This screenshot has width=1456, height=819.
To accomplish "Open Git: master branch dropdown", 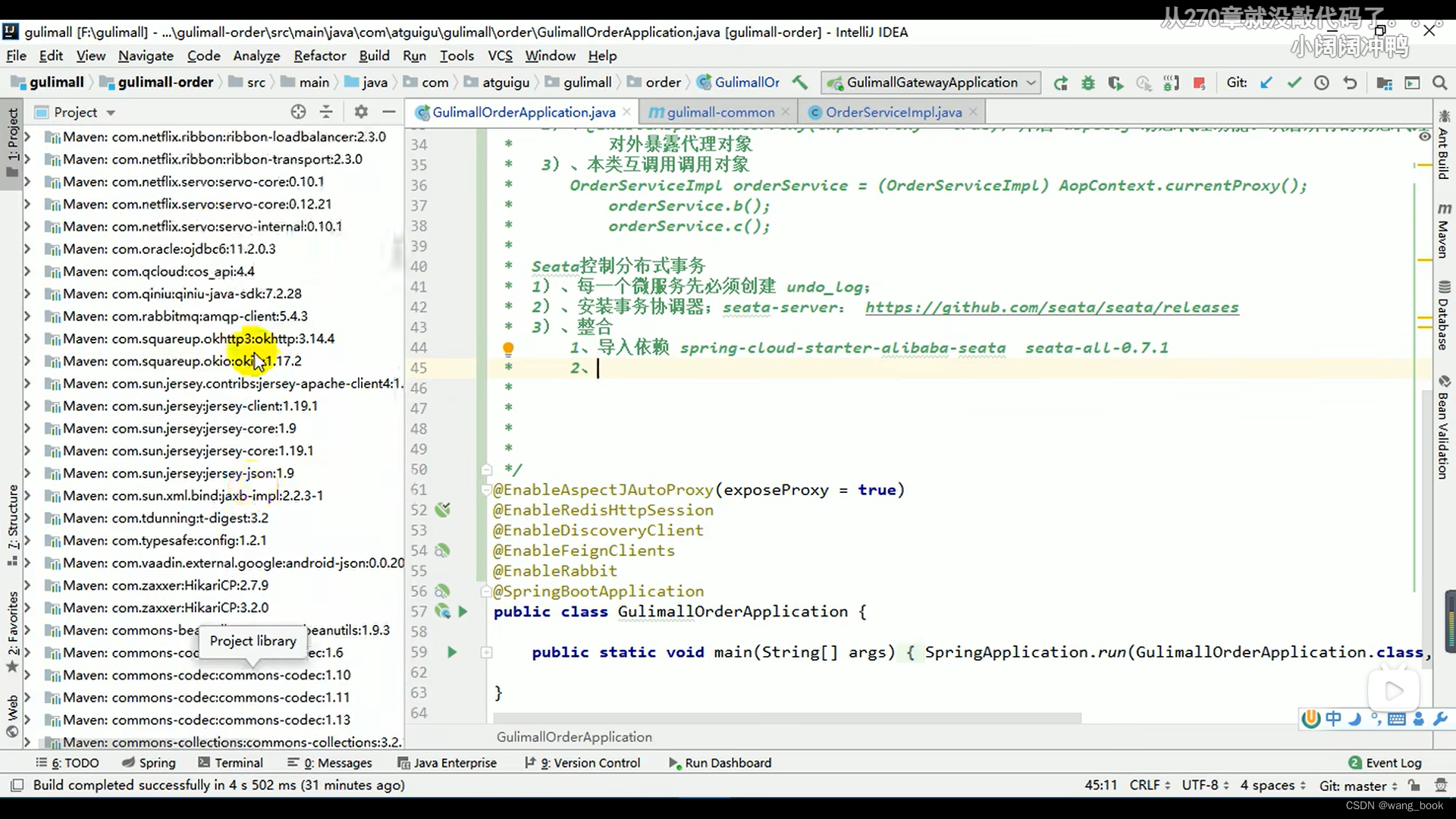I will pos(1357,785).
